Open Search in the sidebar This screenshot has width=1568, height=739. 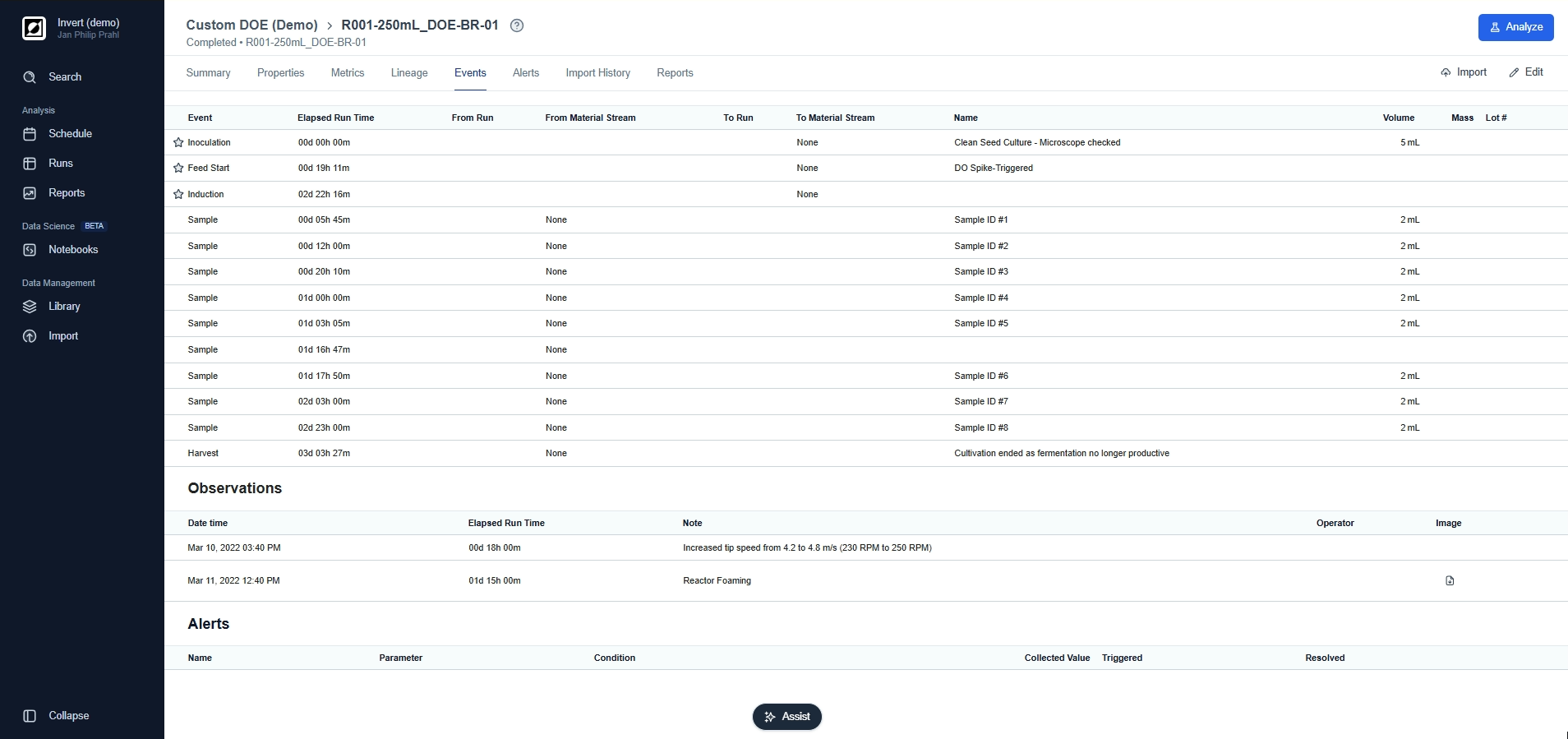64,77
